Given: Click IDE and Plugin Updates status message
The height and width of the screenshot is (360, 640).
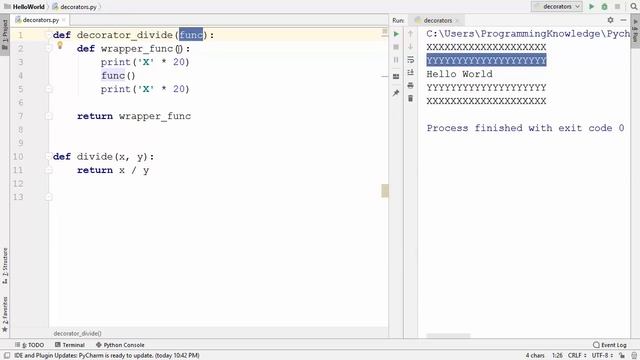Looking at the screenshot, I should pyautogui.click(x=107, y=356).
